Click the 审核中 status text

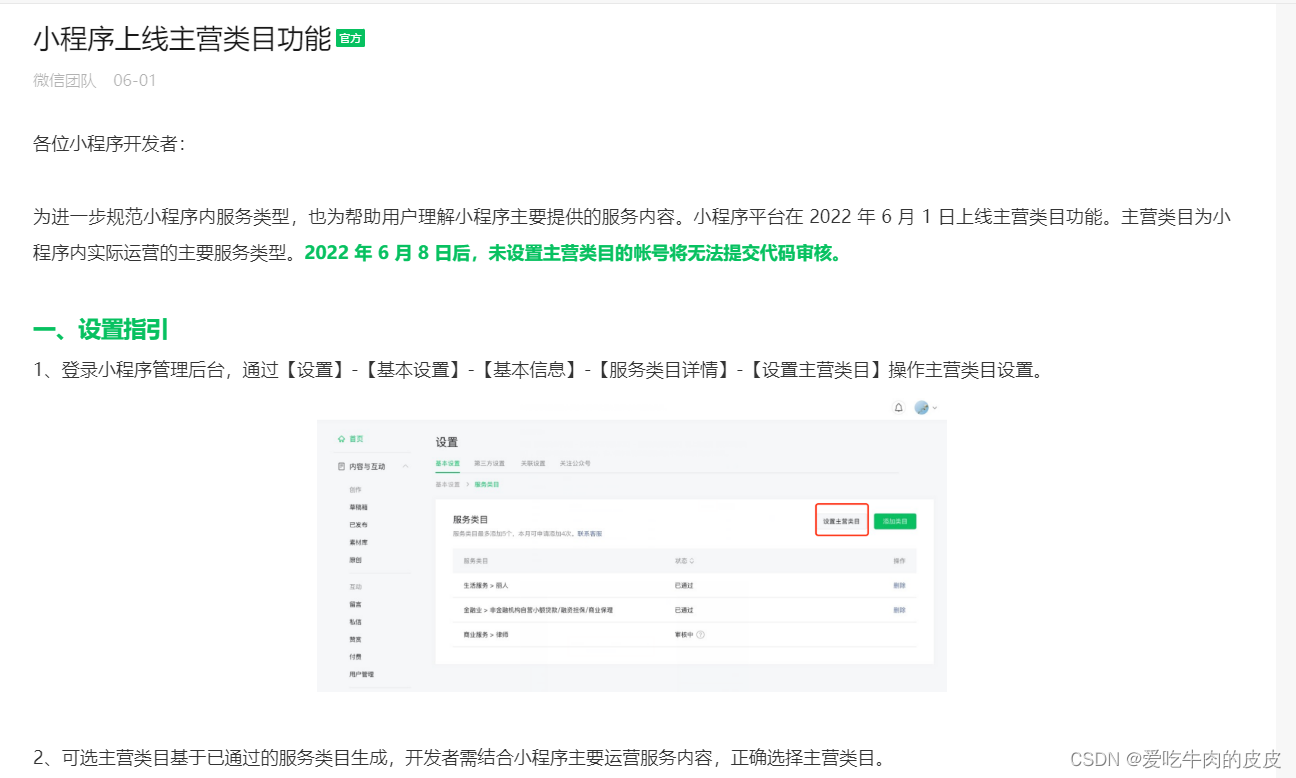point(684,635)
